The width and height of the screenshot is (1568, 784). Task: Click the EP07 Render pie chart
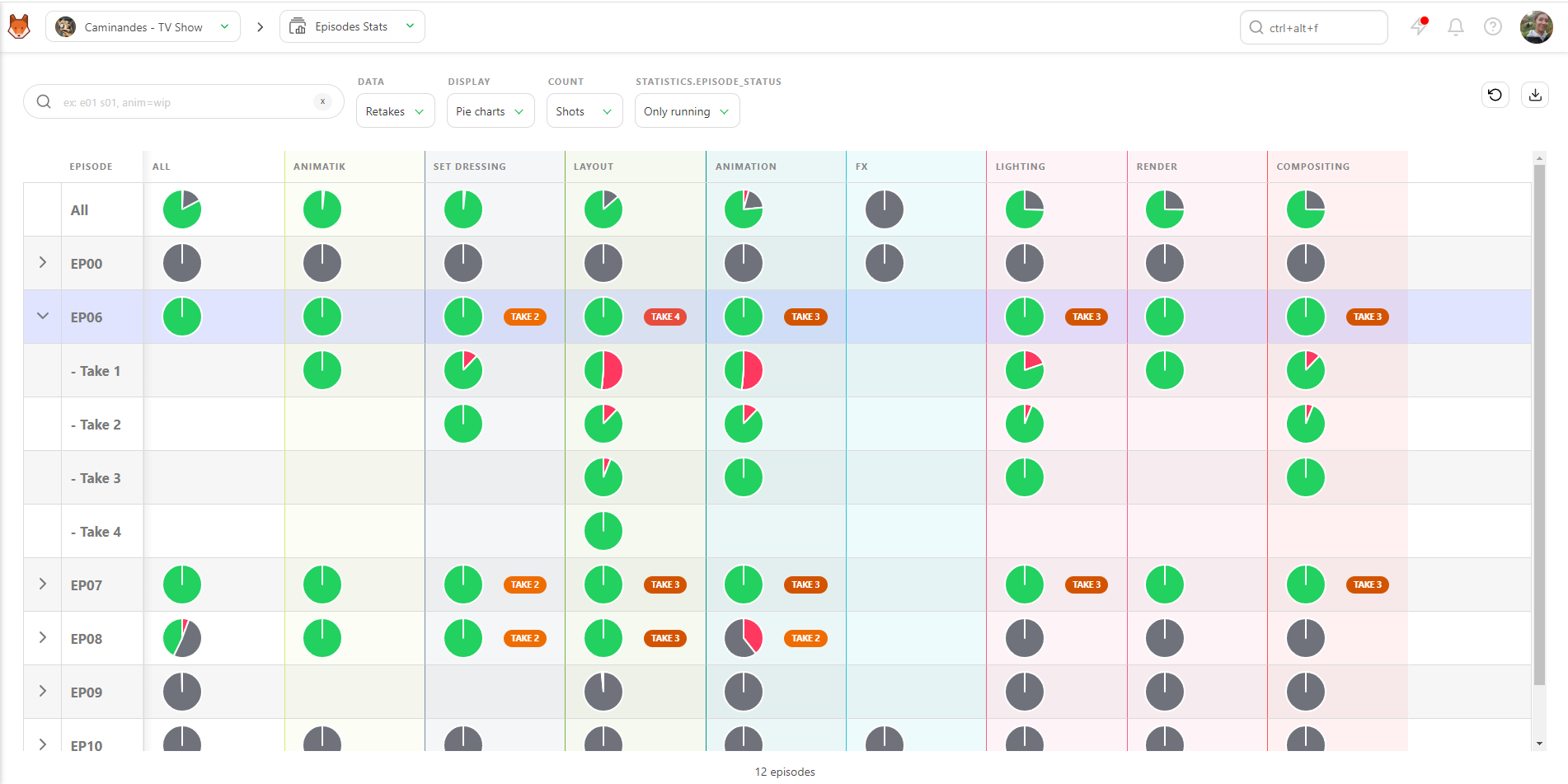[1165, 584]
